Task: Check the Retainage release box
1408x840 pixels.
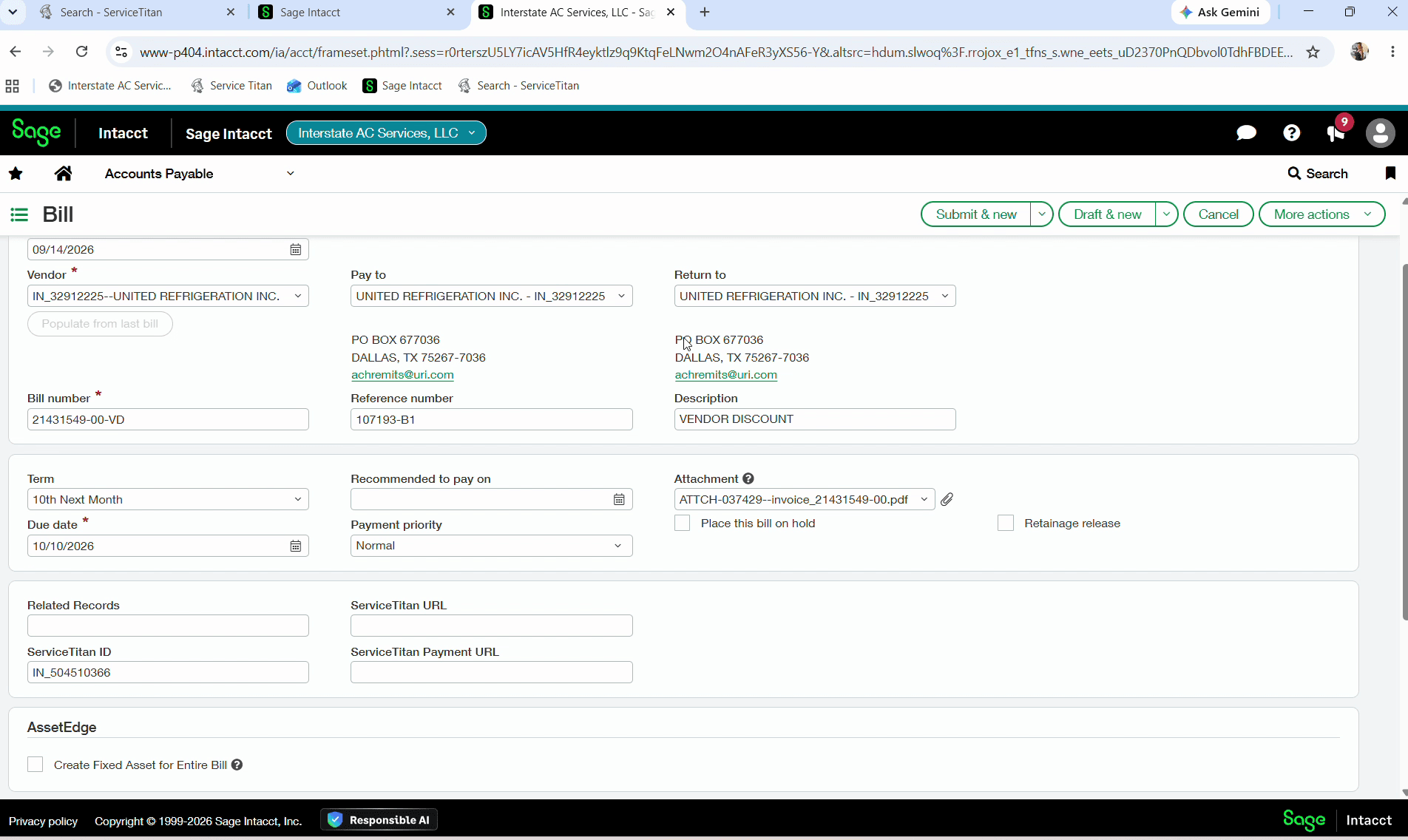Action: 1006,524
